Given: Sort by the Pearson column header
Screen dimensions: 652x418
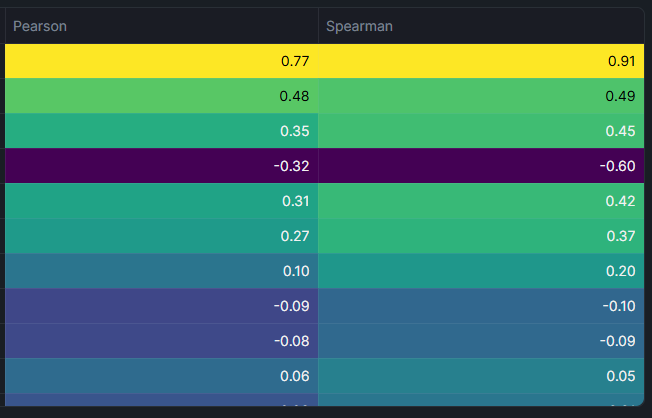Looking at the screenshot, I should 40,26.
